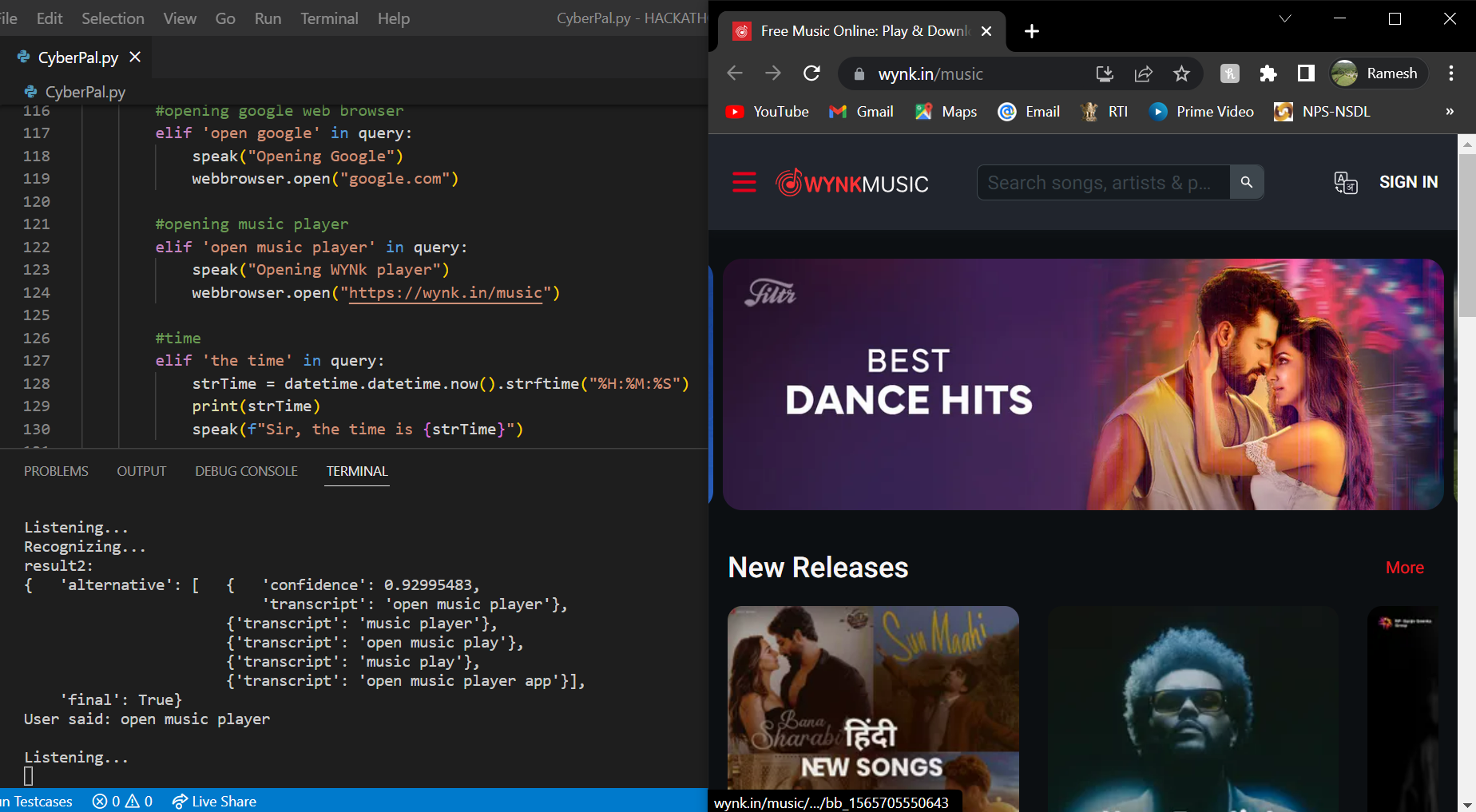Image resolution: width=1476 pixels, height=812 pixels.
Task: Open the tab search dropdown arrow
Action: [1285, 18]
